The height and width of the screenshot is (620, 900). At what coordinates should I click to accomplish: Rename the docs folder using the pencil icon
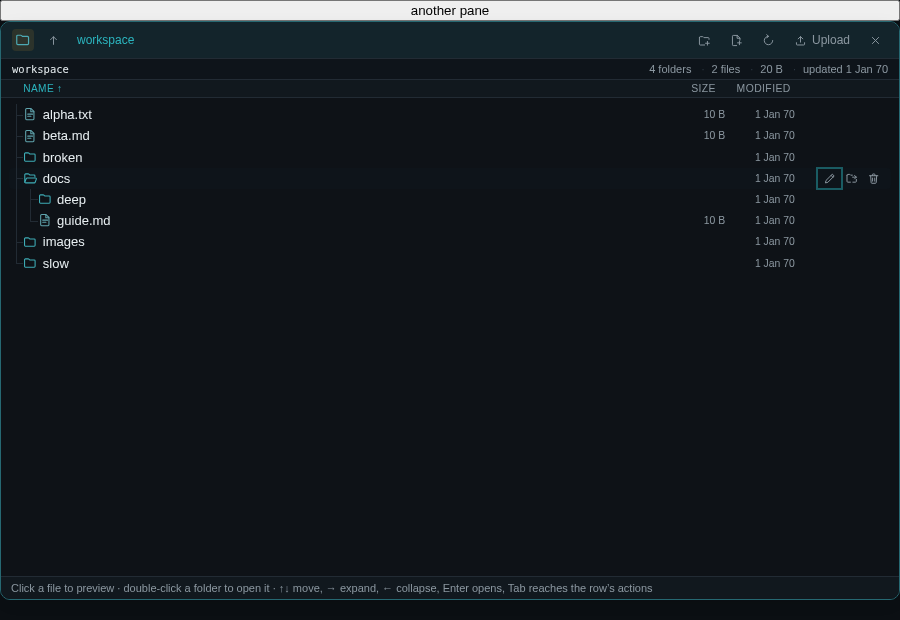tap(829, 179)
